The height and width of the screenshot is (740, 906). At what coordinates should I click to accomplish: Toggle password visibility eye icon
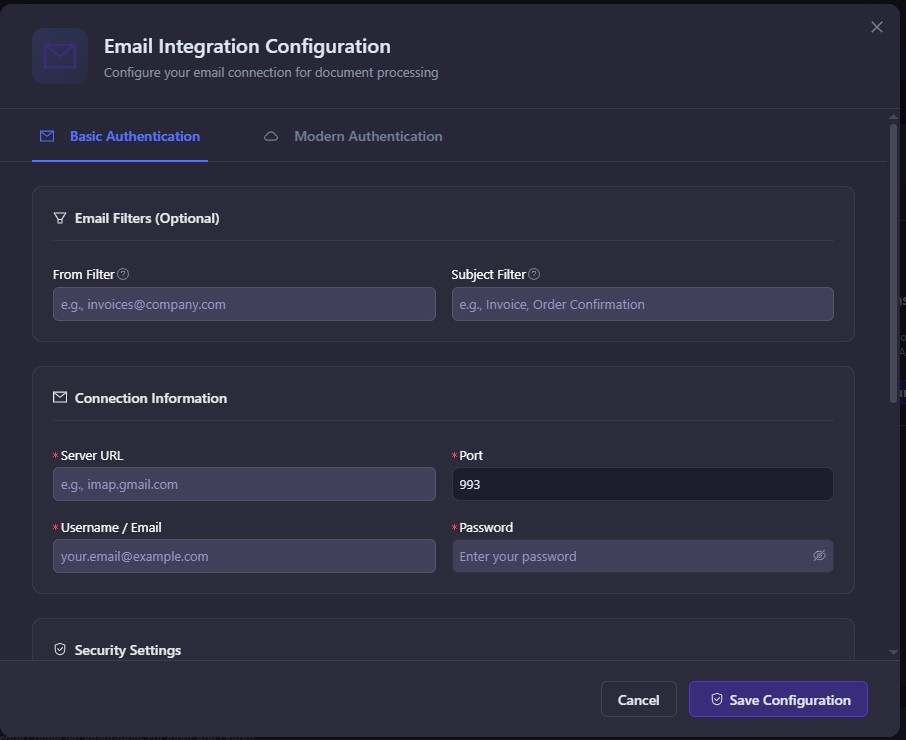(x=819, y=556)
